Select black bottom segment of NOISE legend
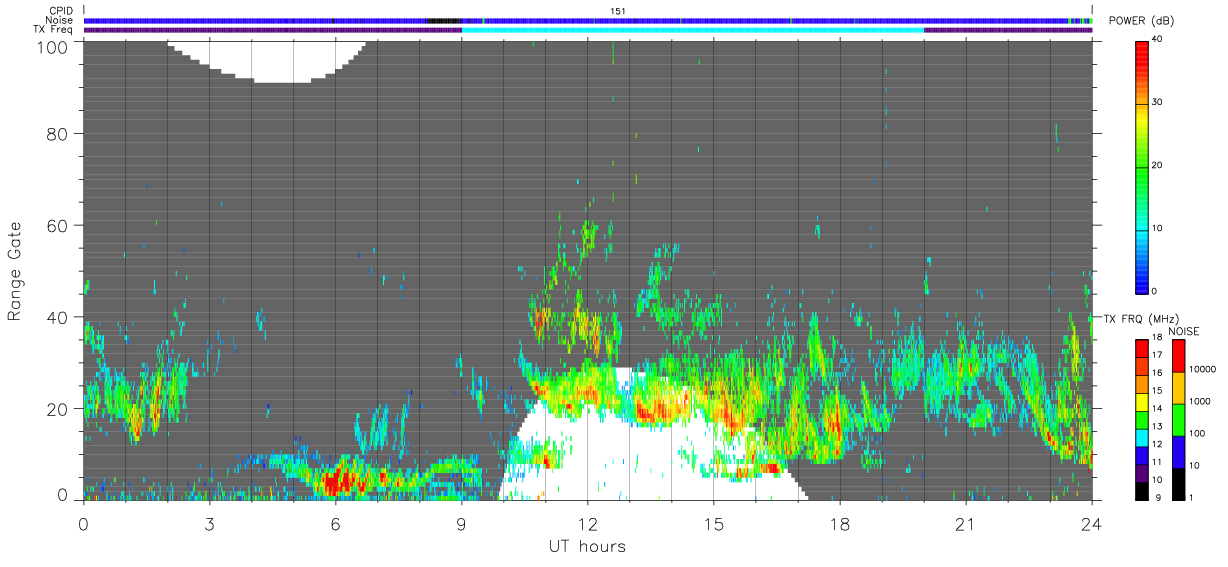 click(x=1177, y=483)
